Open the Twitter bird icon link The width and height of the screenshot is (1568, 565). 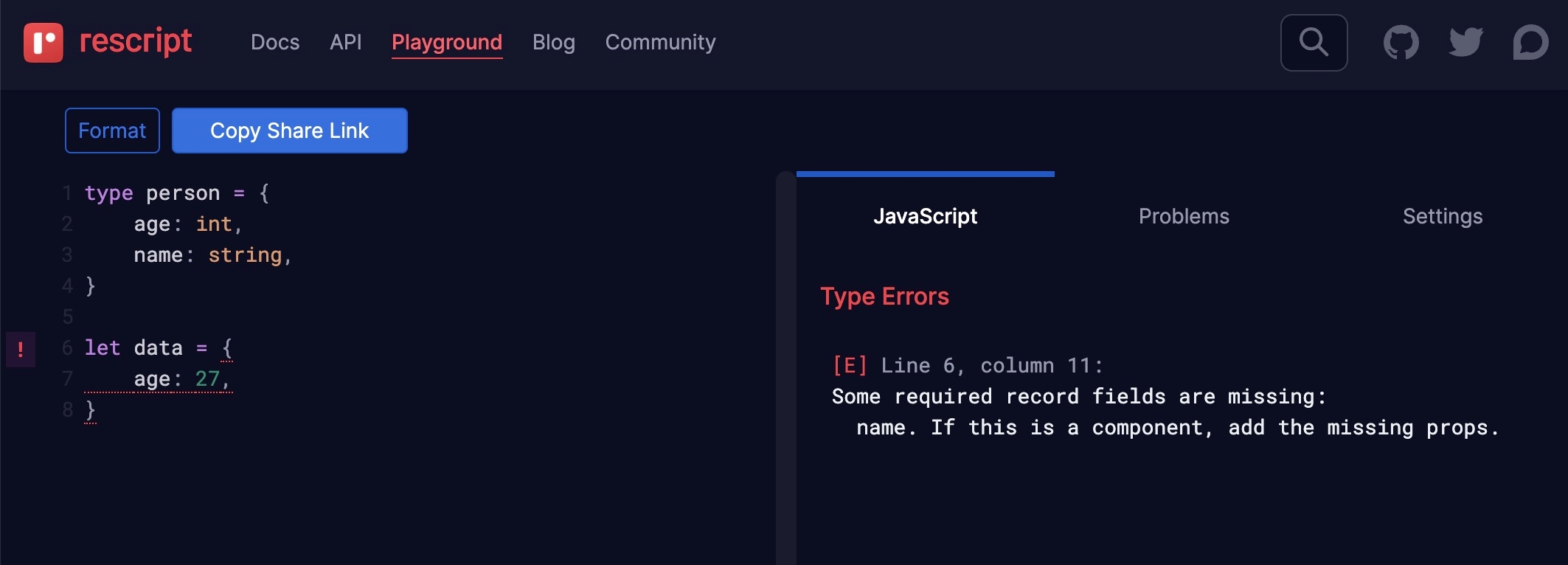(1465, 43)
